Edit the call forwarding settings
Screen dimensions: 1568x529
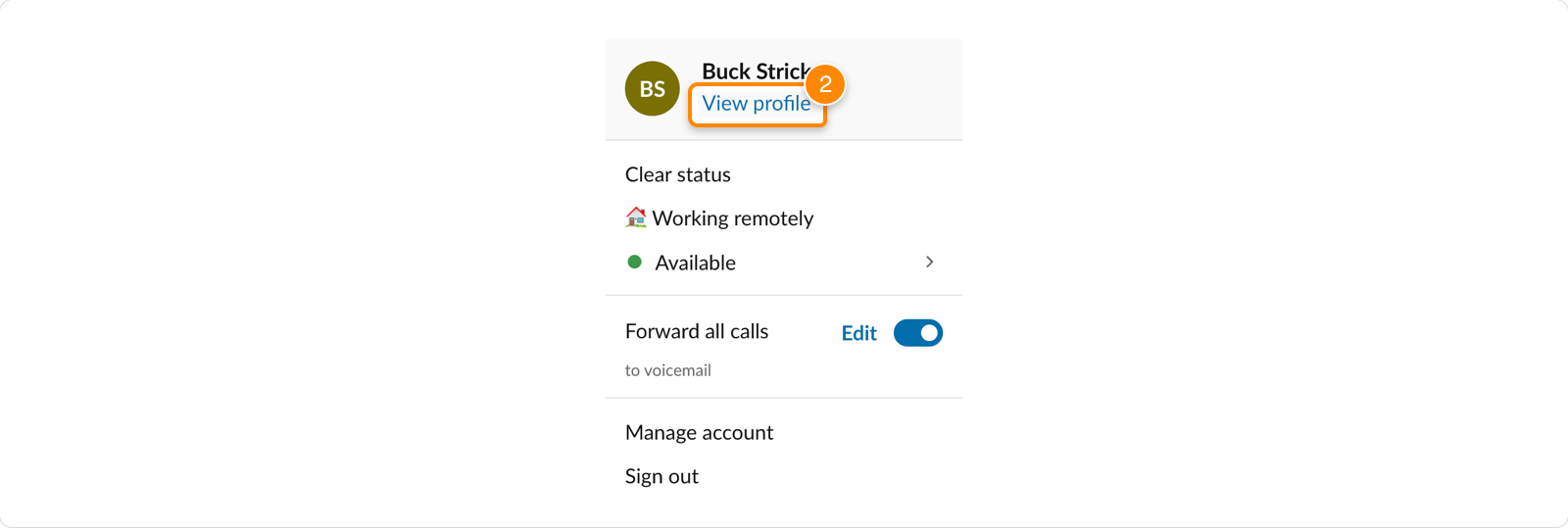[858, 333]
